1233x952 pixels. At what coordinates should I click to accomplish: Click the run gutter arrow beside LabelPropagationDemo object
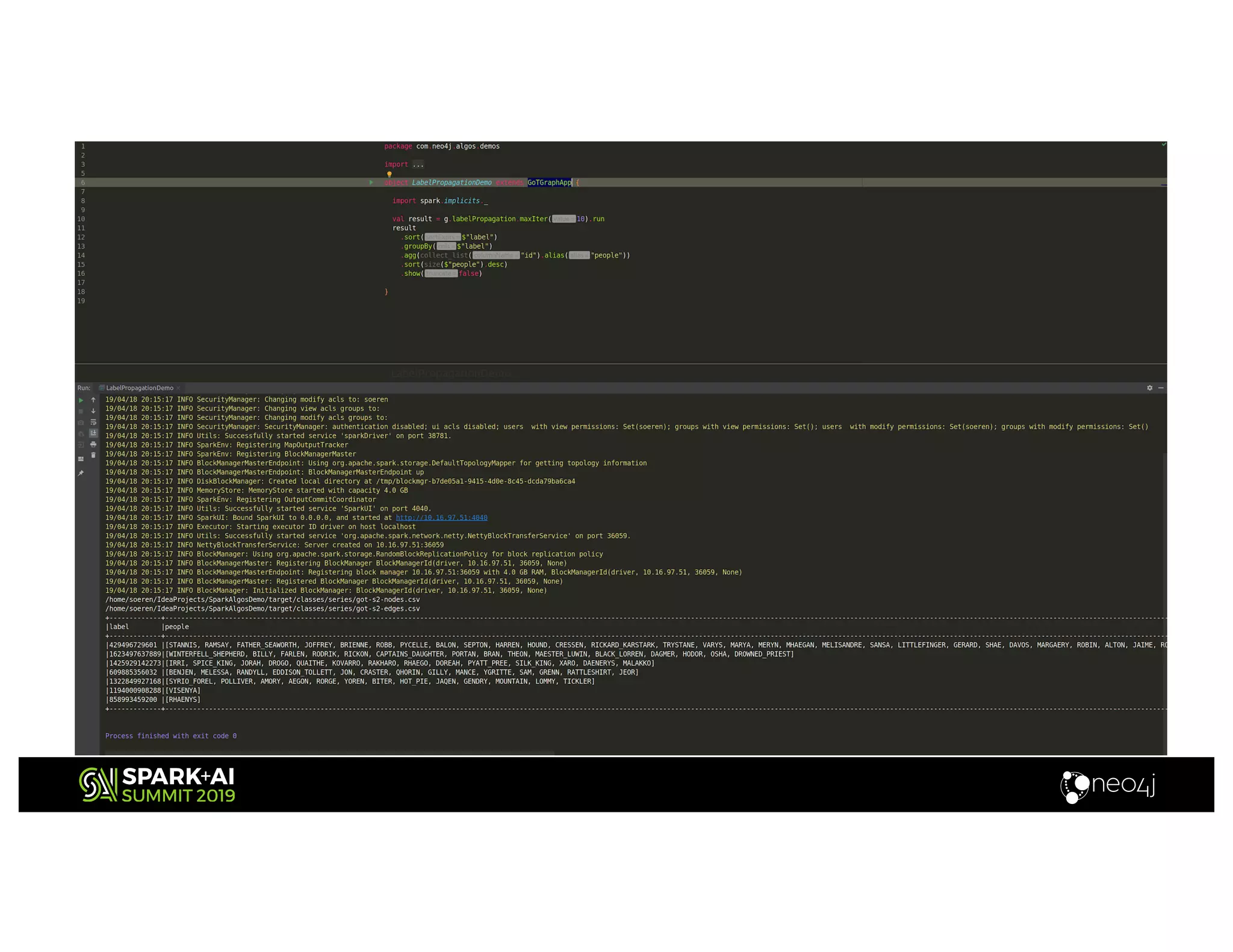(371, 182)
